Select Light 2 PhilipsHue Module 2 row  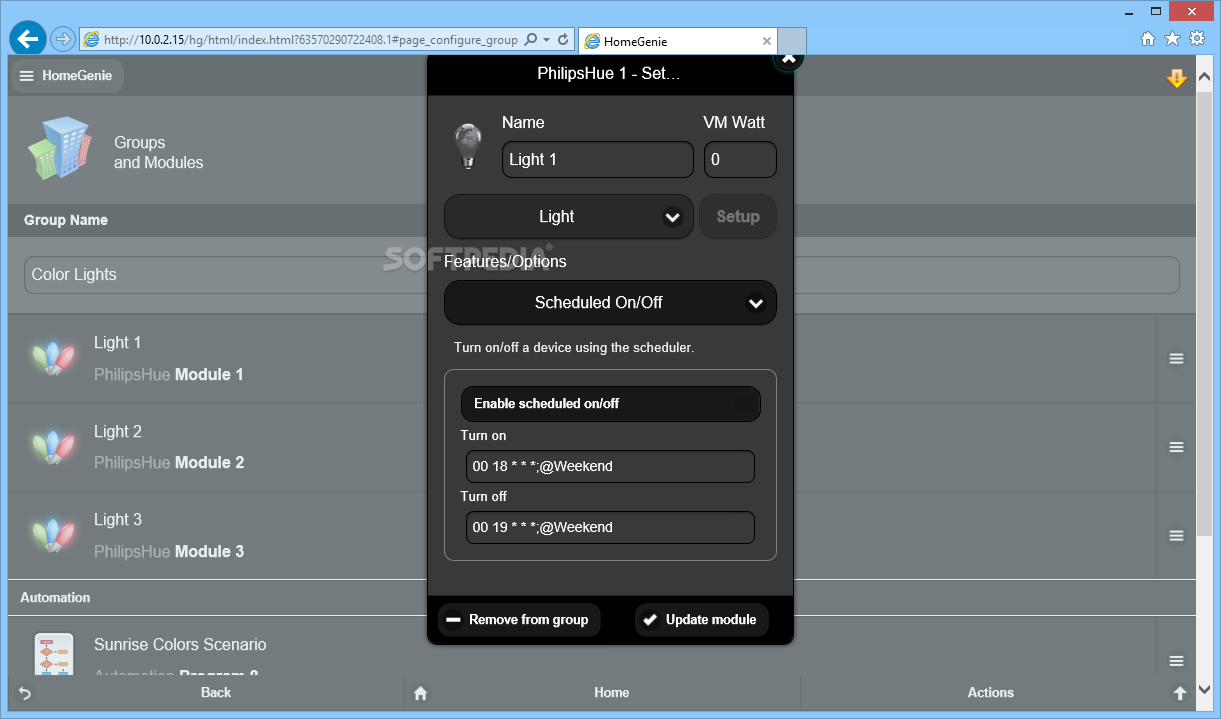click(582, 447)
